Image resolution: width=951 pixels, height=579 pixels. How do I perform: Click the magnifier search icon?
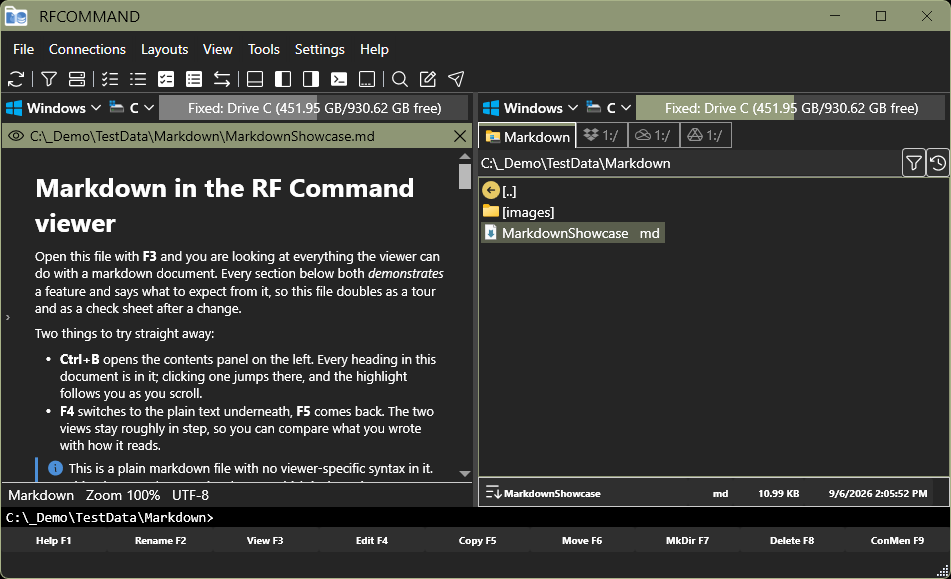coord(400,79)
